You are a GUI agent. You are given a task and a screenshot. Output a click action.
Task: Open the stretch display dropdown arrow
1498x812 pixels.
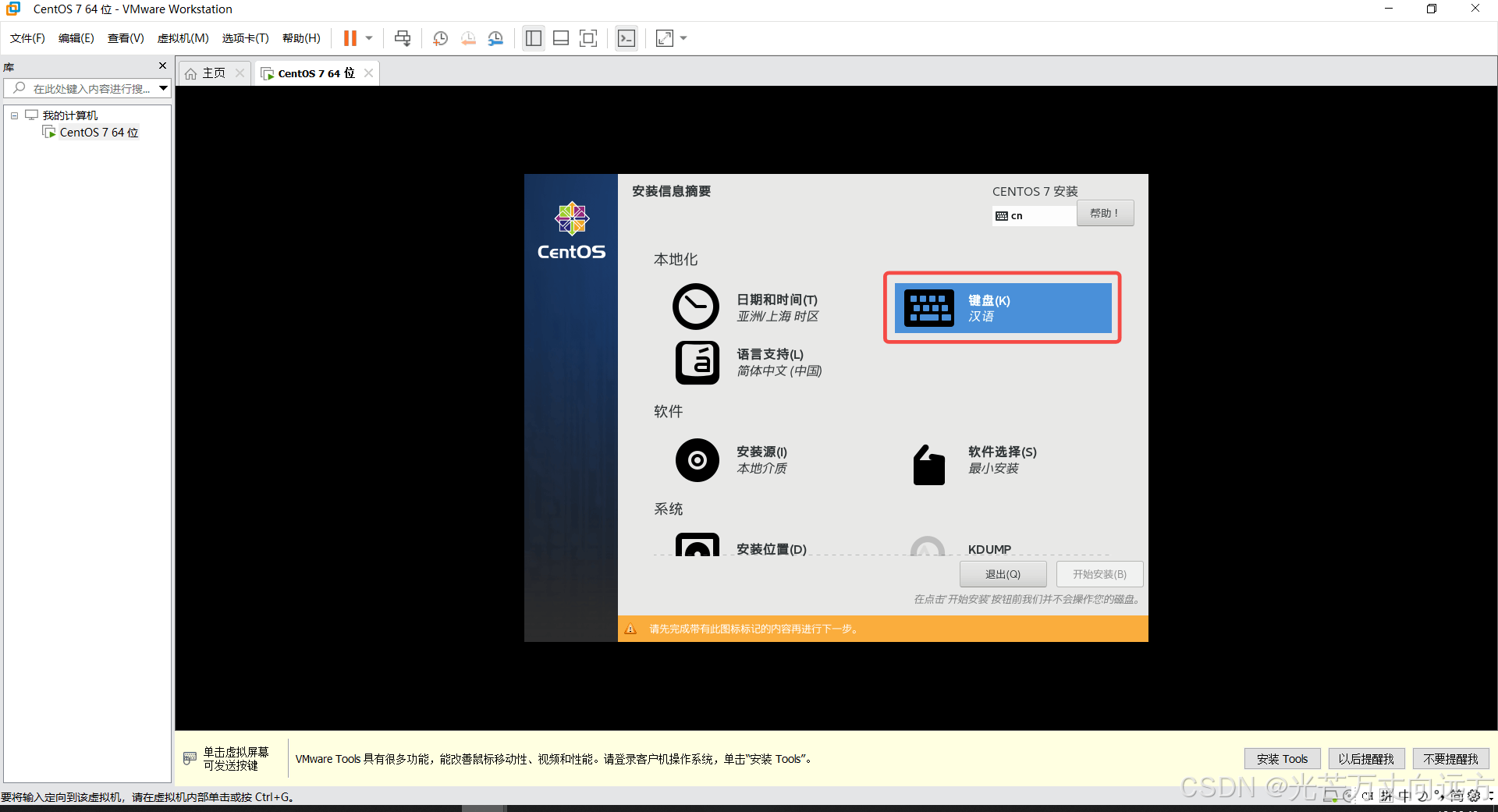click(x=683, y=38)
